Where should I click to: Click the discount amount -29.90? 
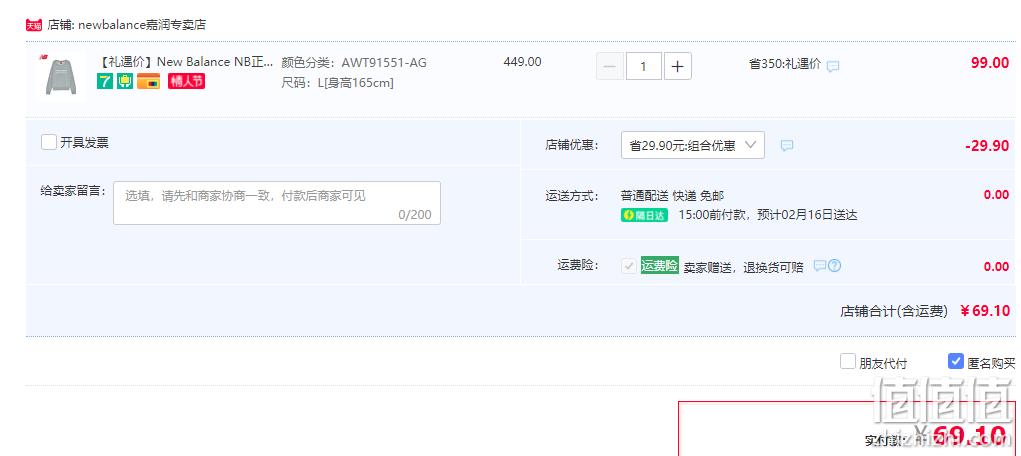(987, 145)
